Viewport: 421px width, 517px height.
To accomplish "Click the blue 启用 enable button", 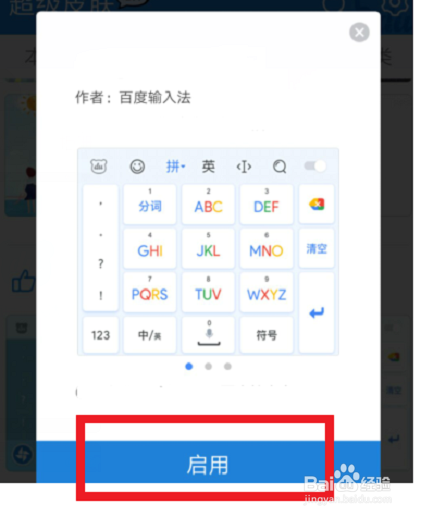I will 208,462.
